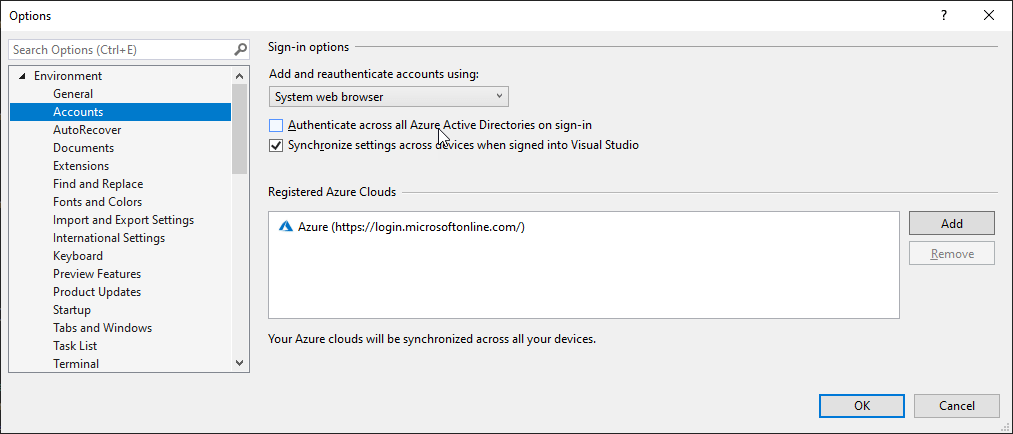
Task: Select the Azure login.microsoftonline.com entry
Action: (411, 227)
